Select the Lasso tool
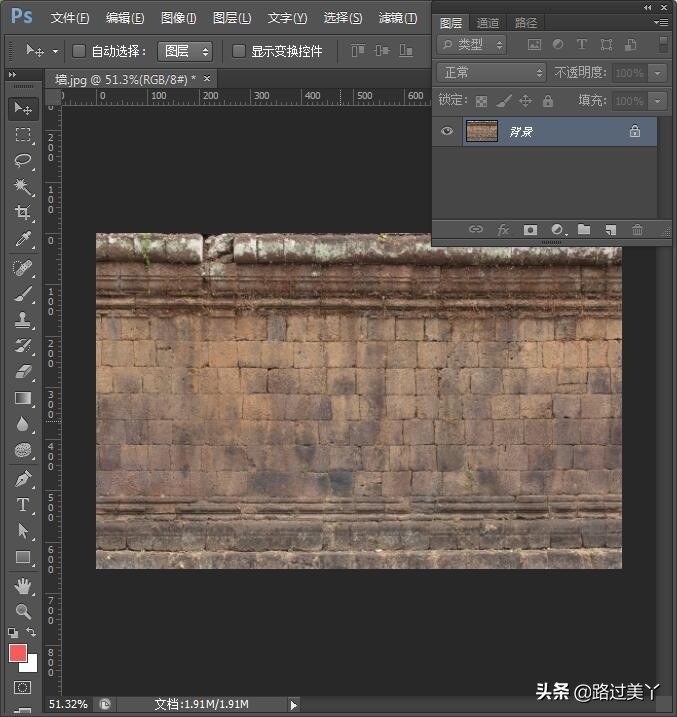This screenshot has height=717, width=677. 23,160
